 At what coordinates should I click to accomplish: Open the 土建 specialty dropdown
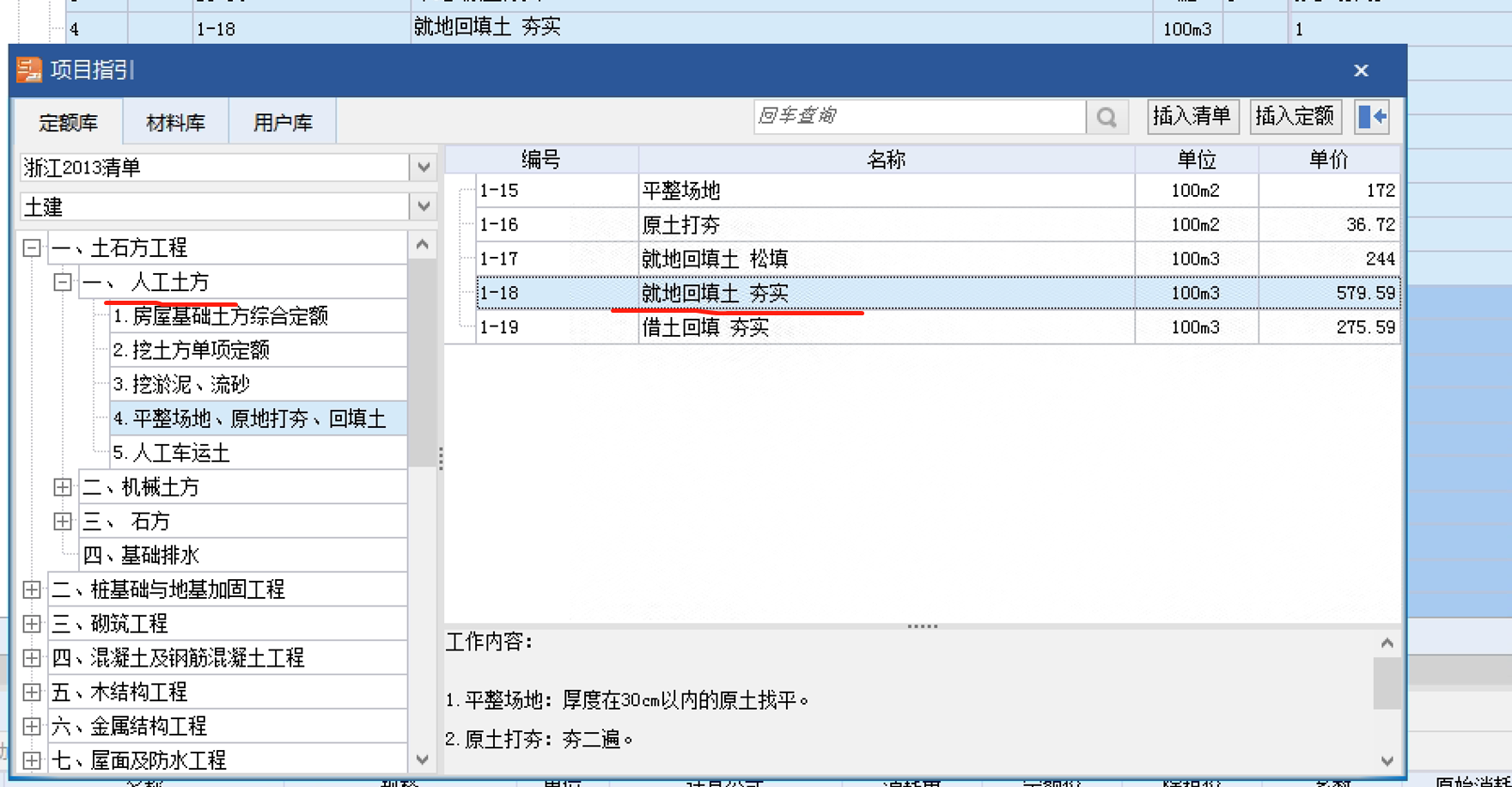[424, 207]
